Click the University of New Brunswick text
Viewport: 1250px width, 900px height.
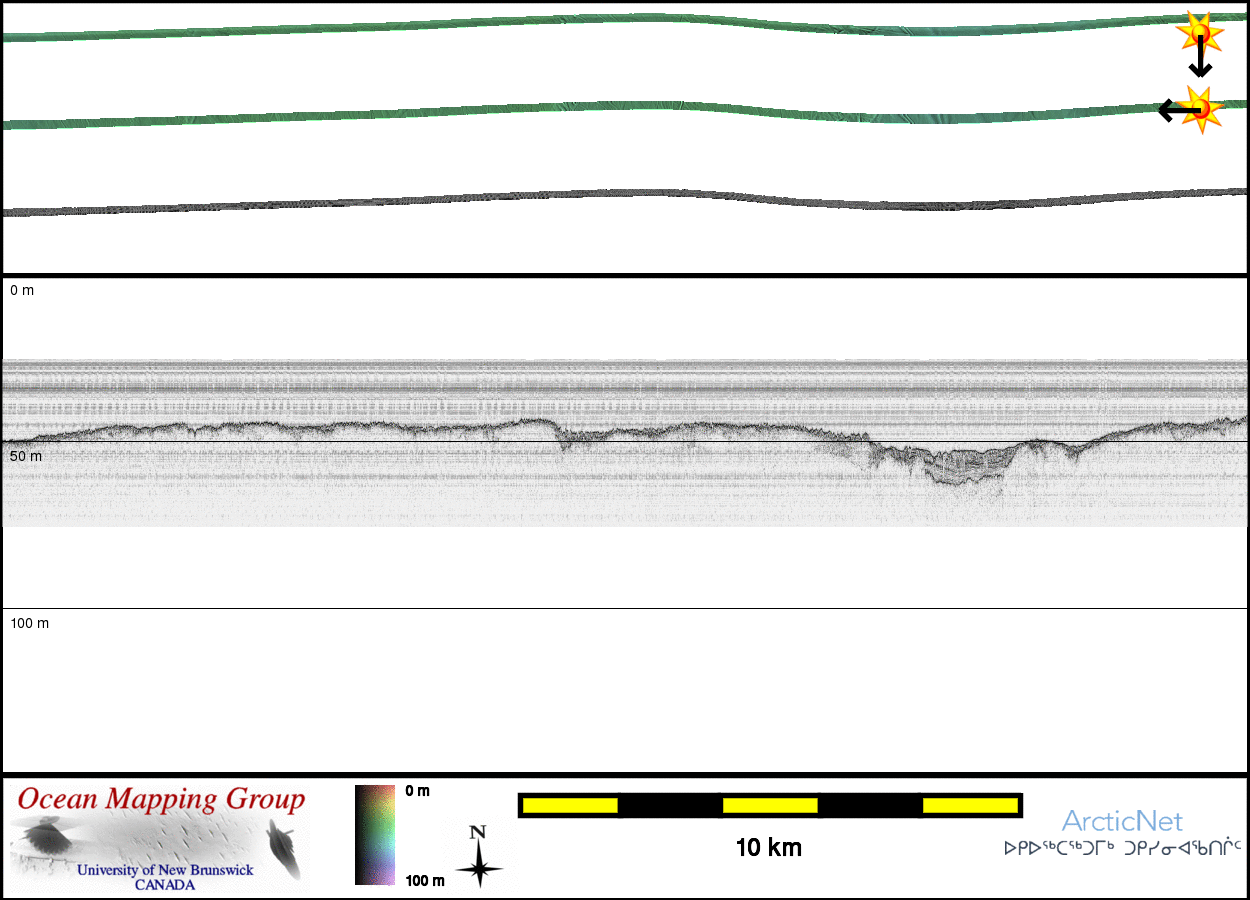(165, 870)
